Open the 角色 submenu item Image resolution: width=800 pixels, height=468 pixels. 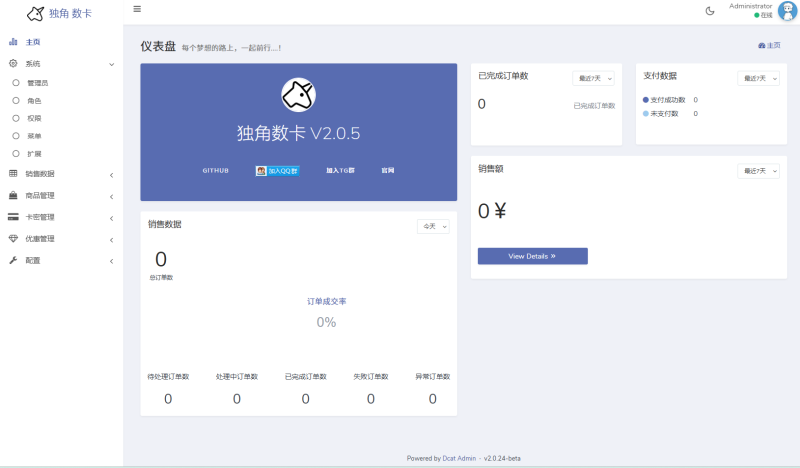(34, 101)
